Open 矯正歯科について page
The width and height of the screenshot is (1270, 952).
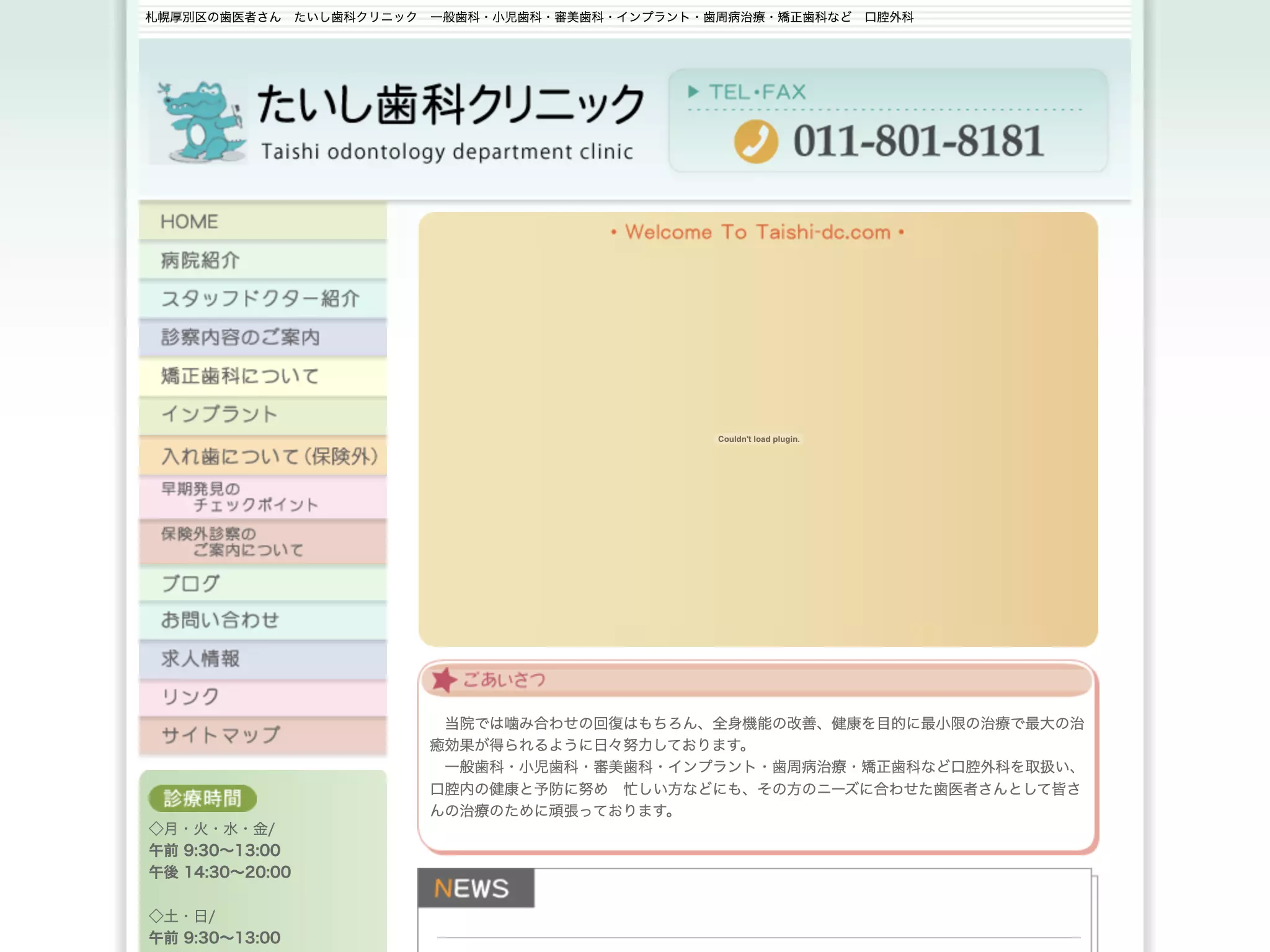click(x=263, y=376)
